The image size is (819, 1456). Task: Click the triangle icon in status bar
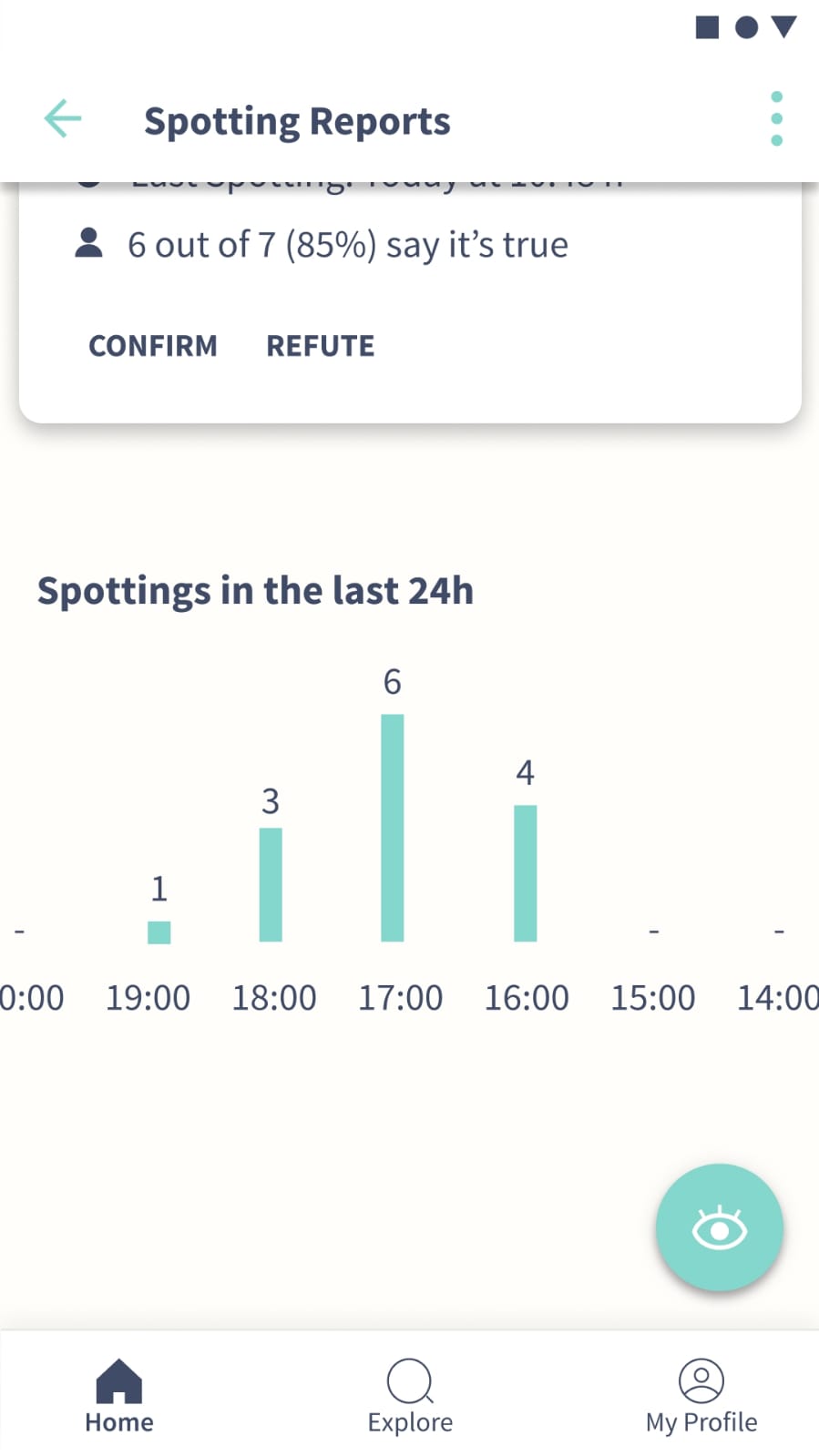pyautogui.click(x=784, y=27)
